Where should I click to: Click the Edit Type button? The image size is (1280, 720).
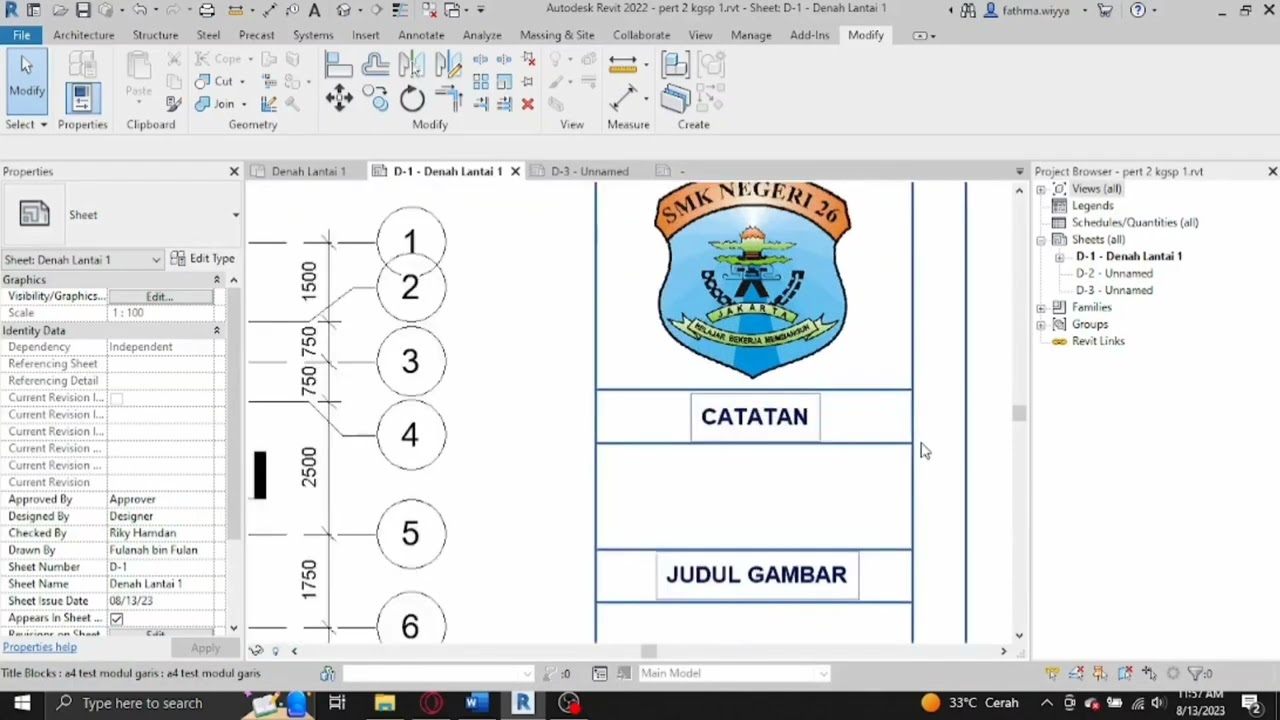click(202, 259)
